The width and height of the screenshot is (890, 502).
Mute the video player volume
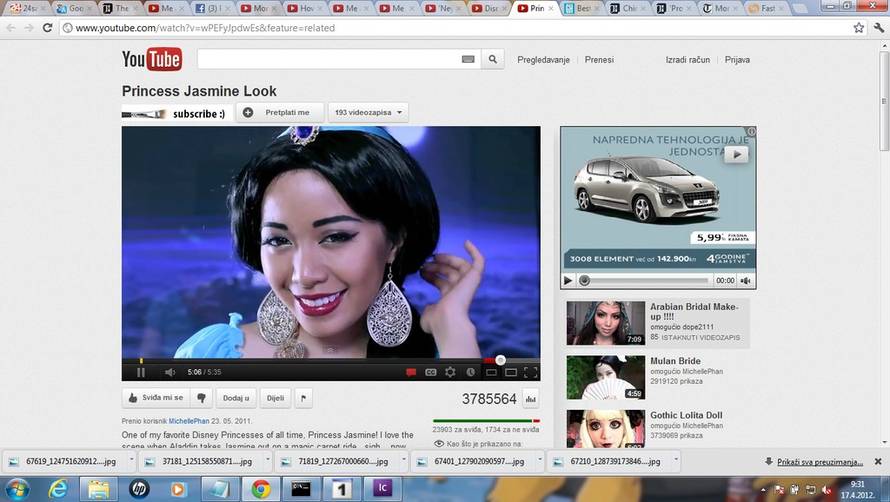click(x=170, y=373)
